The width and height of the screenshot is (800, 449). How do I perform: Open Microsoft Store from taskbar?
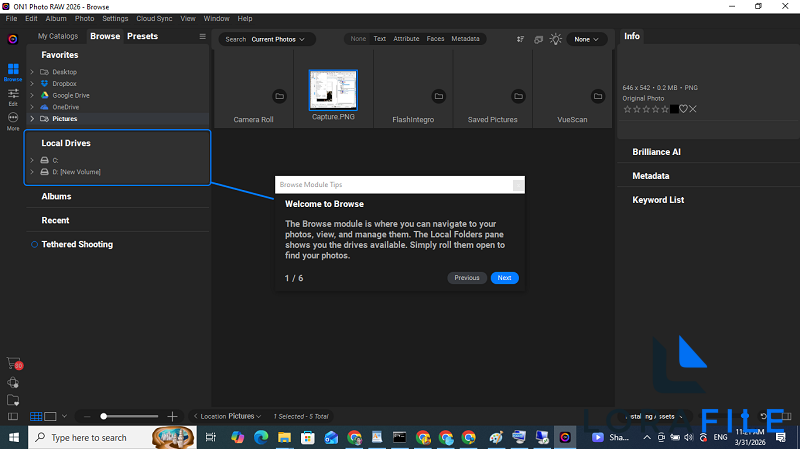point(308,437)
